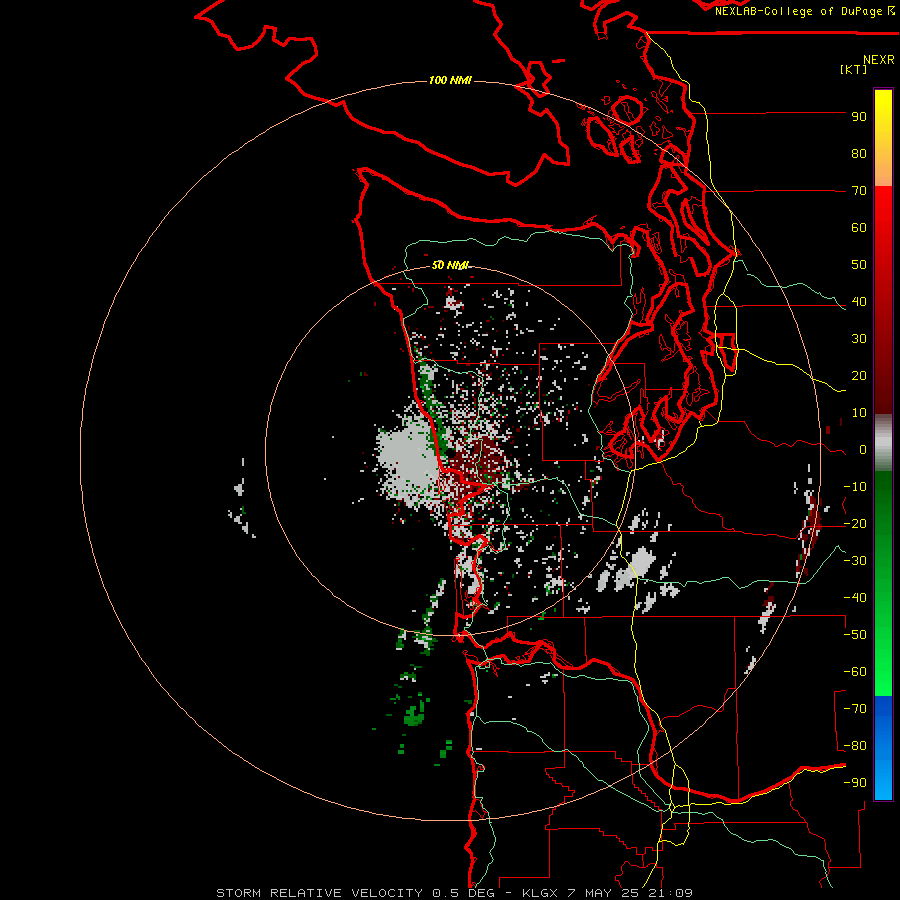This screenshot has height=900, width=900.
Task: Click the -40 value on the velocity scale
Action: coord(855,598)
